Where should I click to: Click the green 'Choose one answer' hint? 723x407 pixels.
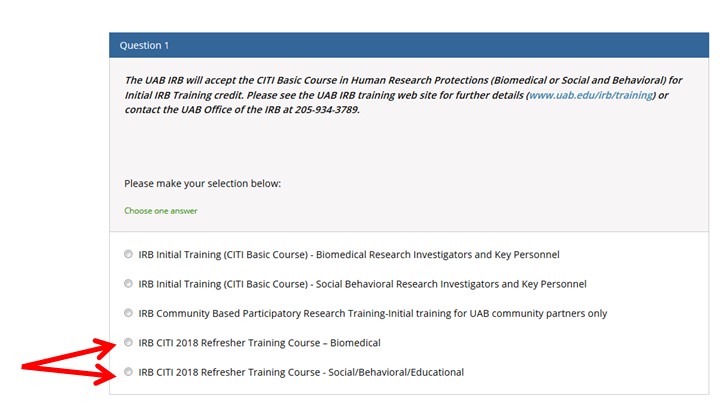(x=161, y=211)
